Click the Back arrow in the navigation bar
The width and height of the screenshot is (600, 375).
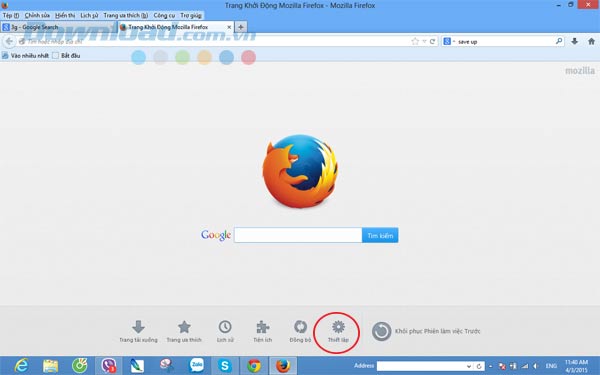pyautogui.click(x=9, y=41)
